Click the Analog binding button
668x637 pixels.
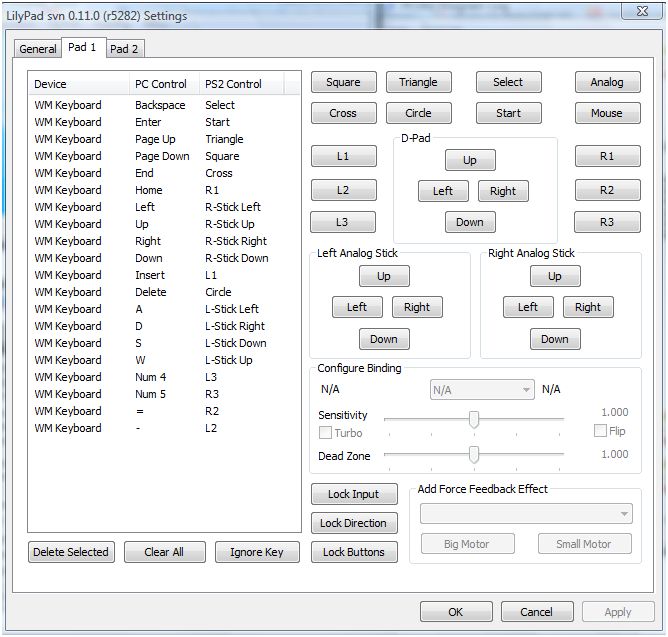[607, 82]
